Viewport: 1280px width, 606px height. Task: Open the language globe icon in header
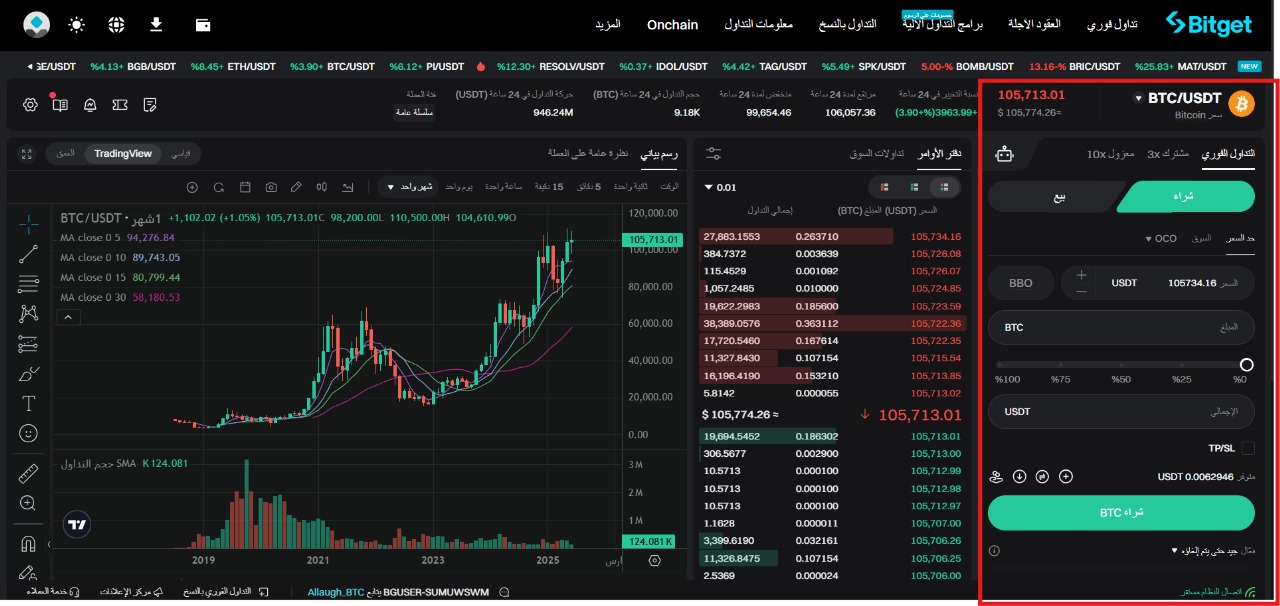(x=117, y=24)
